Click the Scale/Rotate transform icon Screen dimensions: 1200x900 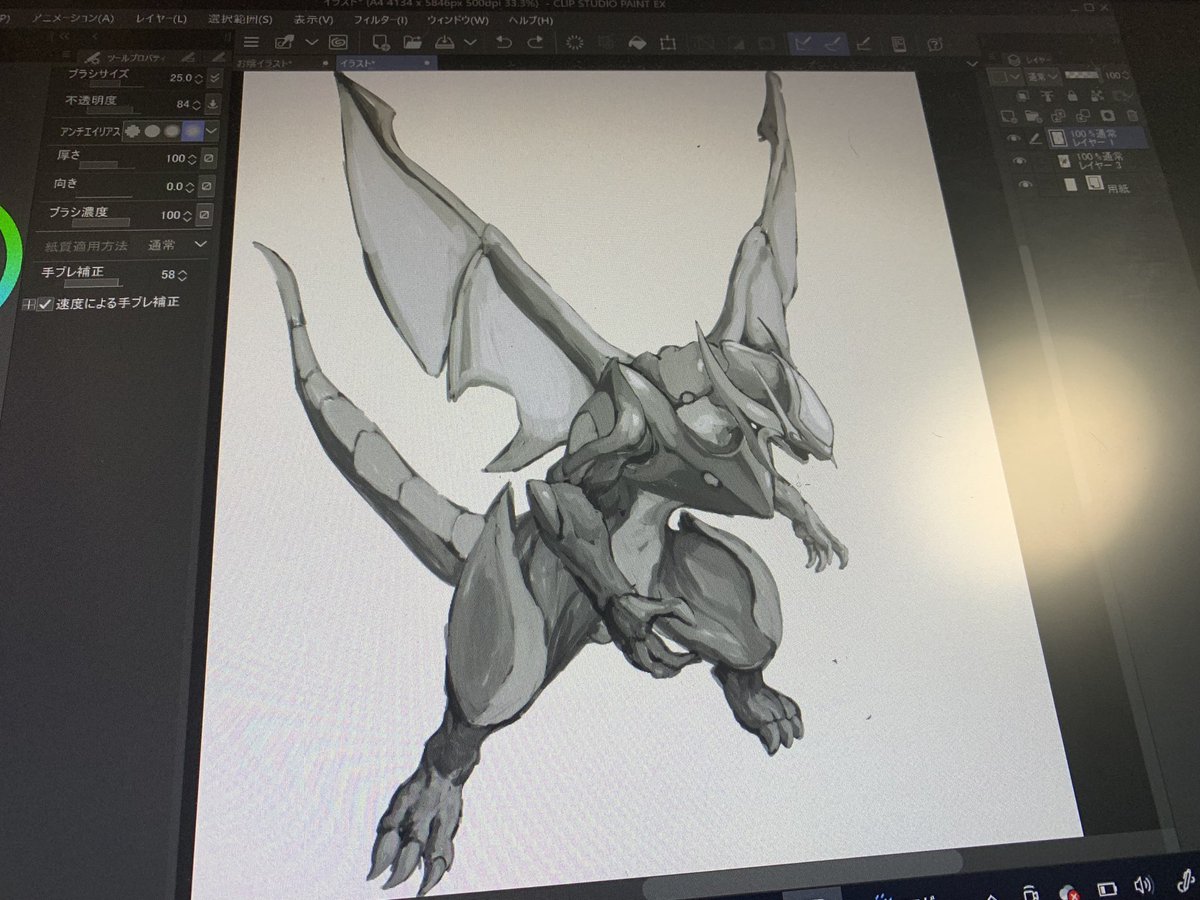point(667,42)
